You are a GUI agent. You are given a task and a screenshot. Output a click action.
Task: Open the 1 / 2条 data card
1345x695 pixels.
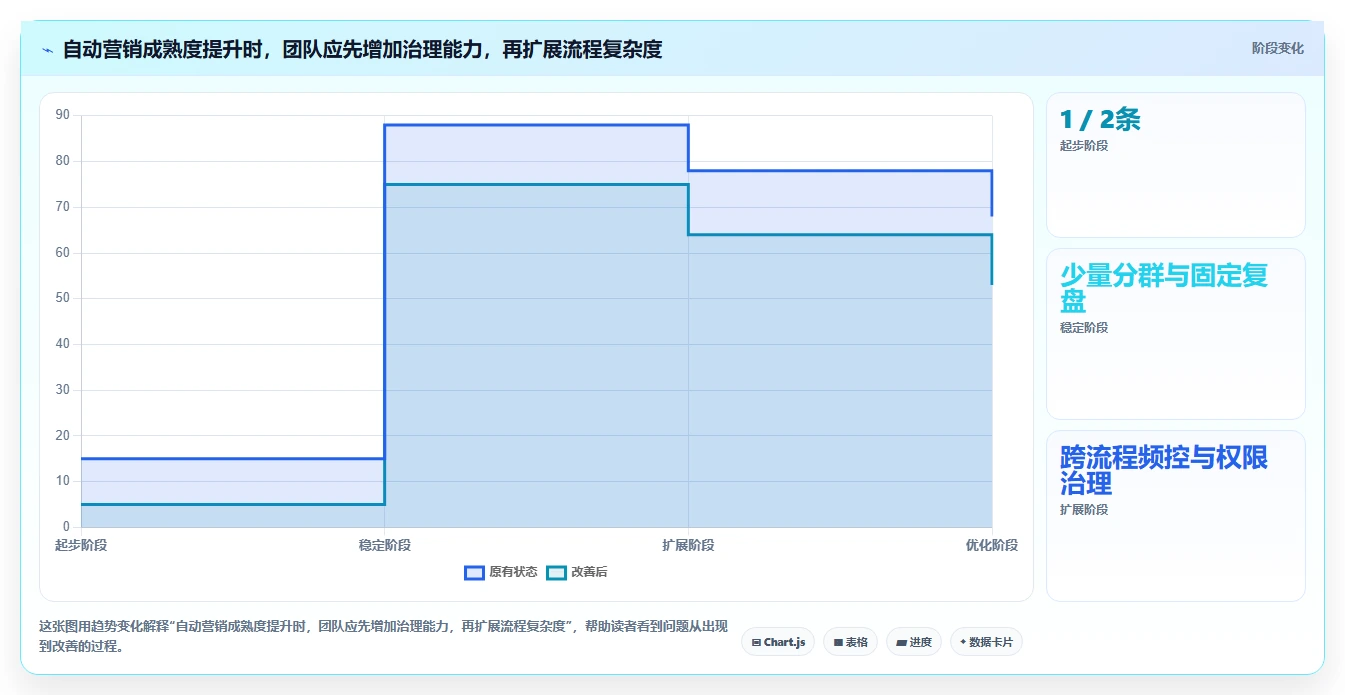(1176, 165)
